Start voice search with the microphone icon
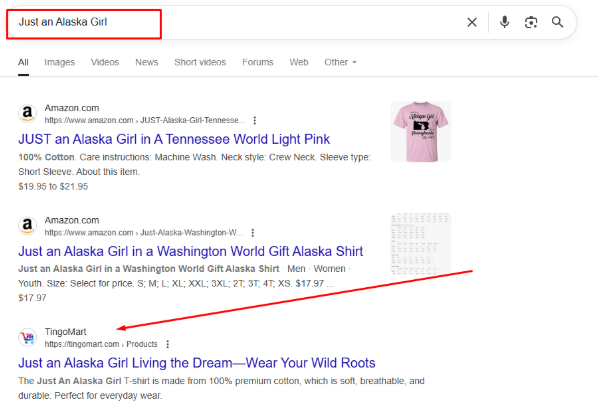 tap(504, 22)
